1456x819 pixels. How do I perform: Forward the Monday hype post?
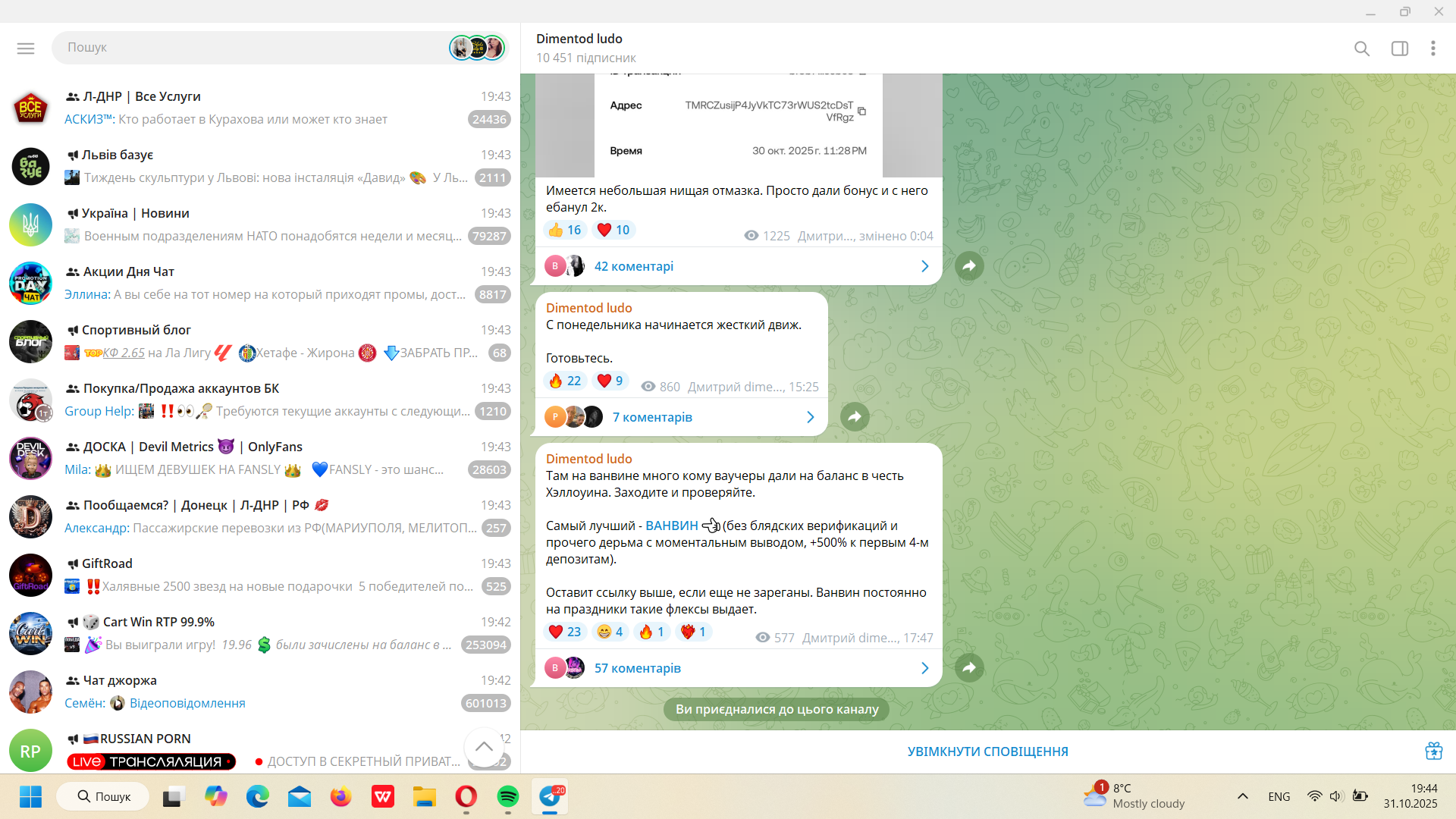point(855,417)
